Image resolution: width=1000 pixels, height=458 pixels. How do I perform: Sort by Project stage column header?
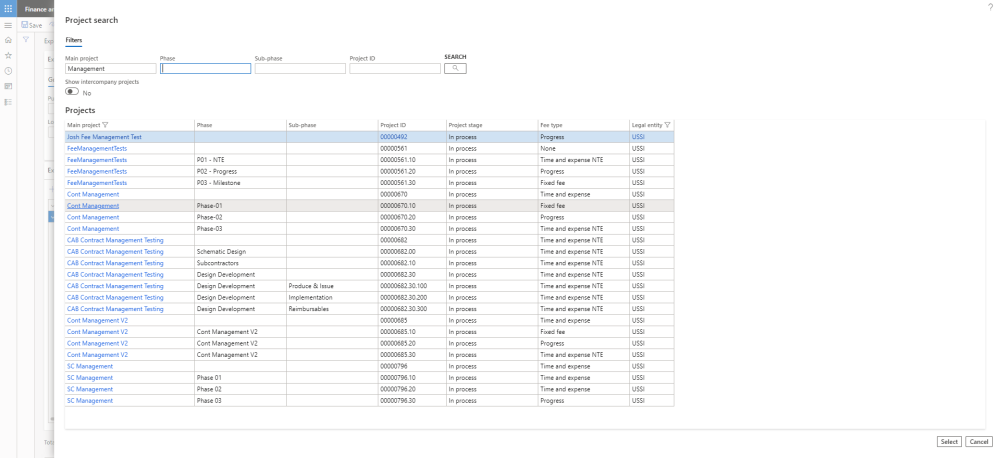(466, 125)
